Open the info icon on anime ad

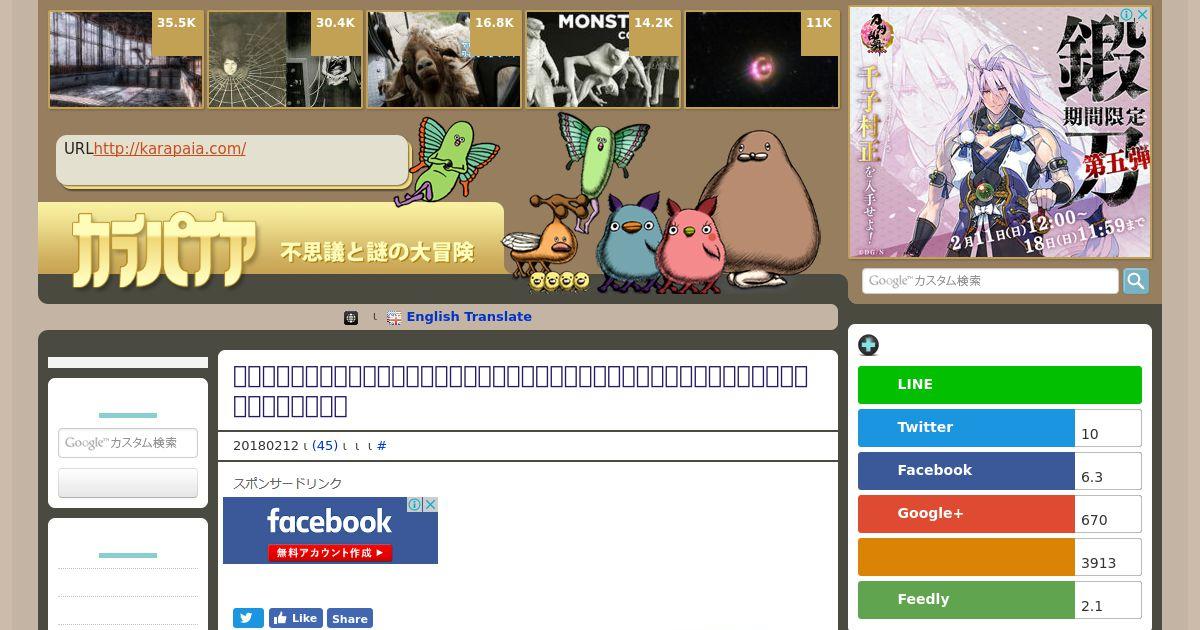pyautogui.click(x=1127, y=15)
